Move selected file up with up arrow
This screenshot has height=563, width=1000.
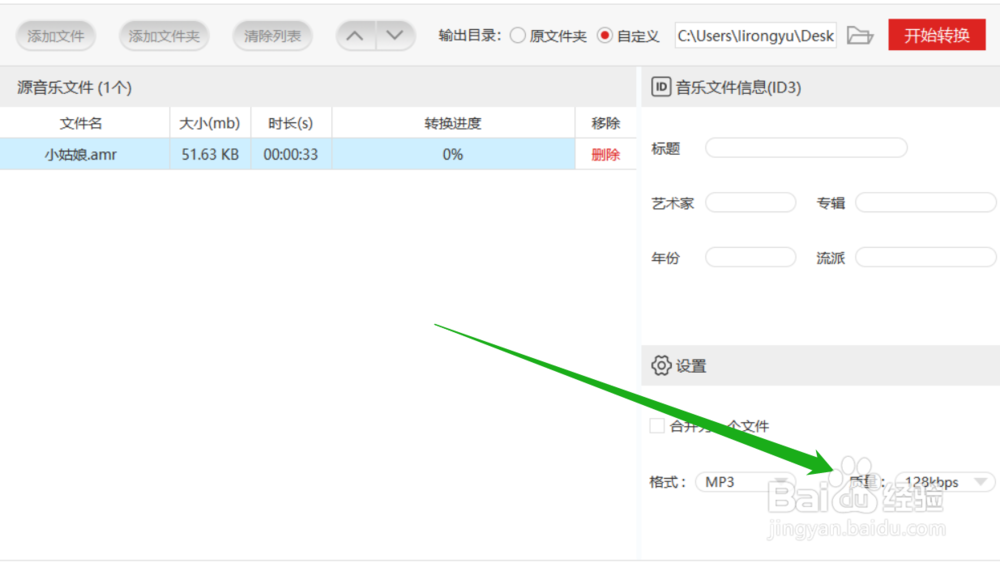[356, 36]
